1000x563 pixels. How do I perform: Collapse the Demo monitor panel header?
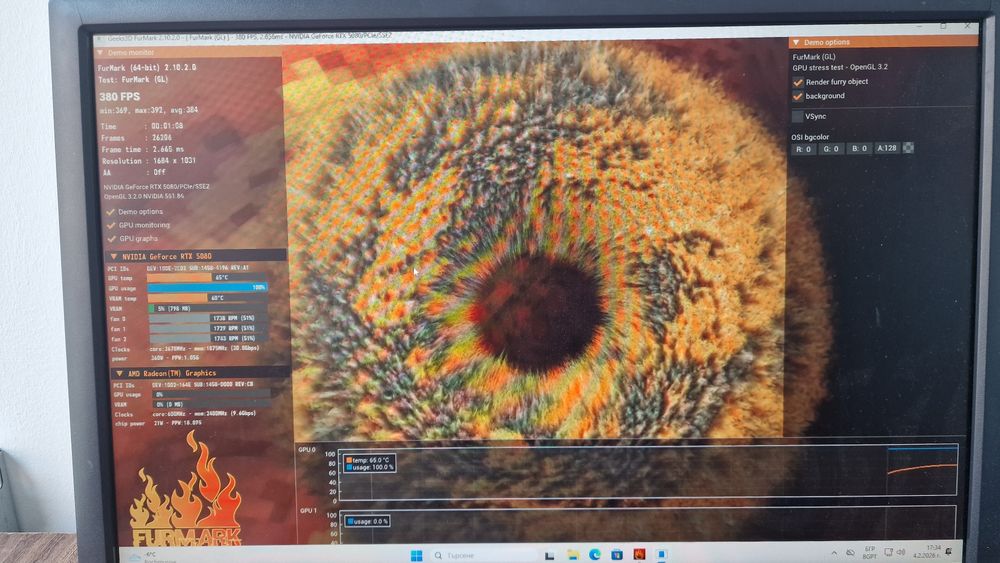[189, 52]
